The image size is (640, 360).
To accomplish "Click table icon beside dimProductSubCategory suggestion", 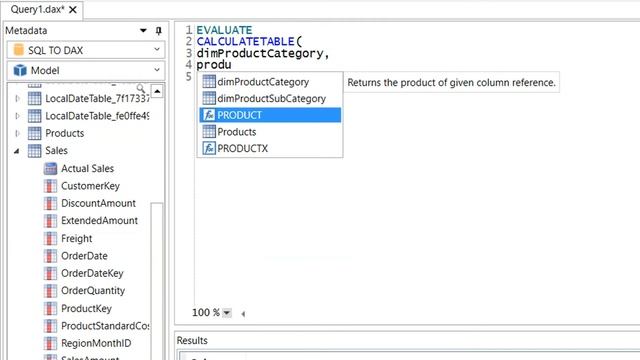I will (x=209, y=98).
